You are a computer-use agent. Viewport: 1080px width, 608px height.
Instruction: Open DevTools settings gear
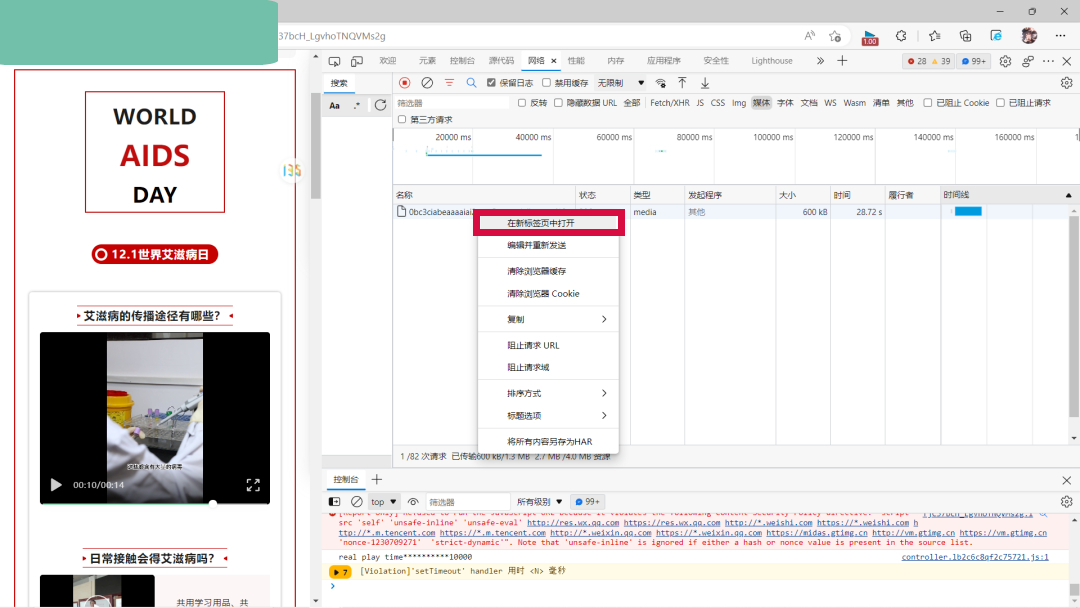pyautogui.click(x=1005, y=61)
